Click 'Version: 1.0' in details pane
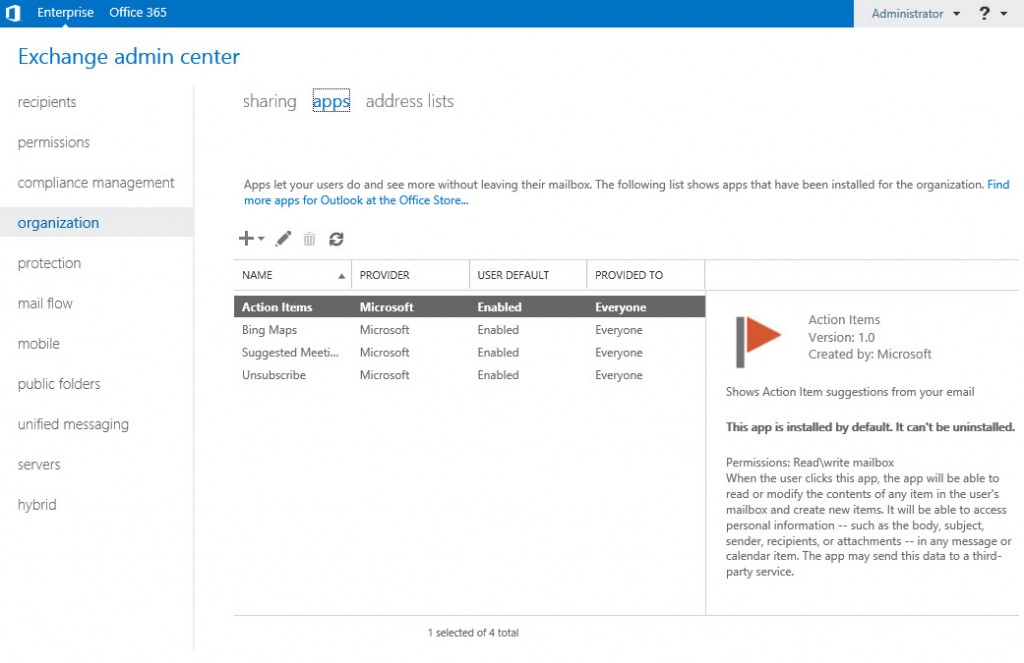The image size is (1024, 663). [841, 338]
